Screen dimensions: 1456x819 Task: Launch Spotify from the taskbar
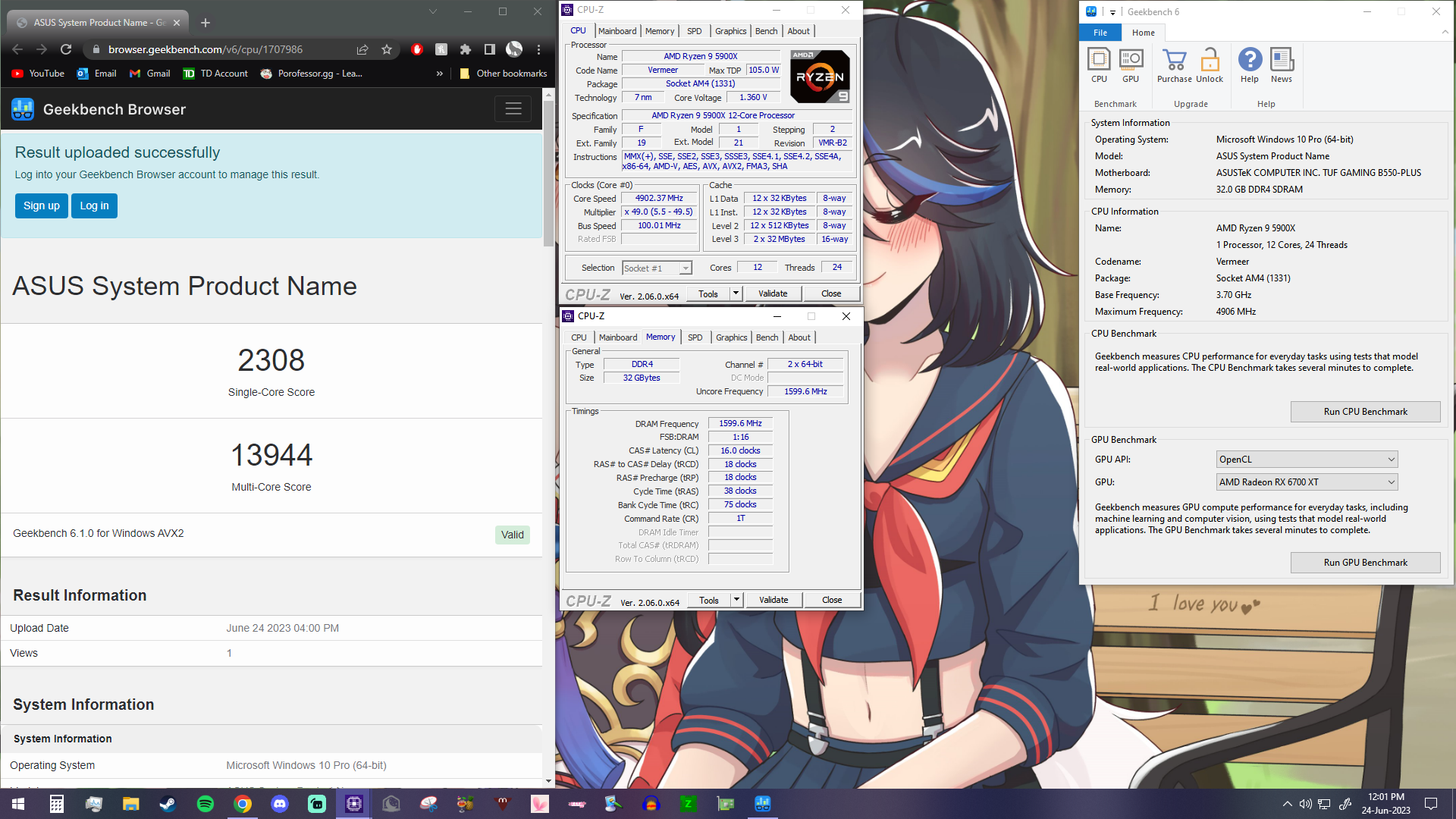(x=205, y=804)
